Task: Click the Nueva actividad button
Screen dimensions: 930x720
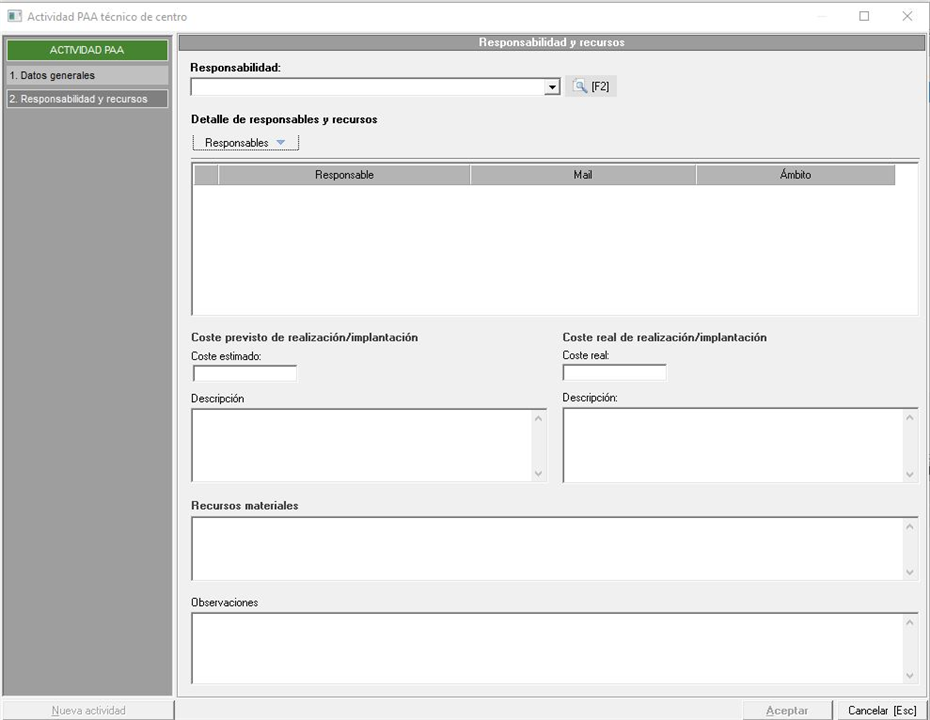Action: click(x=88, y=710)
